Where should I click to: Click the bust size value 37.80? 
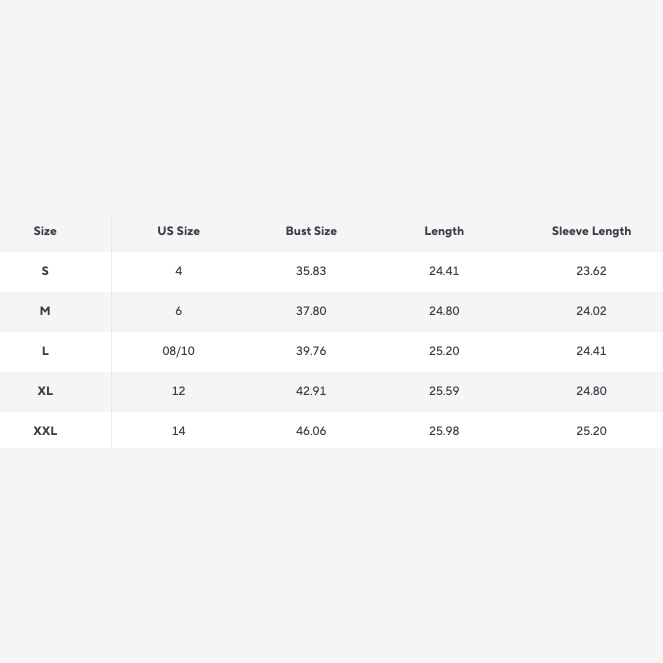coord(311,311)
